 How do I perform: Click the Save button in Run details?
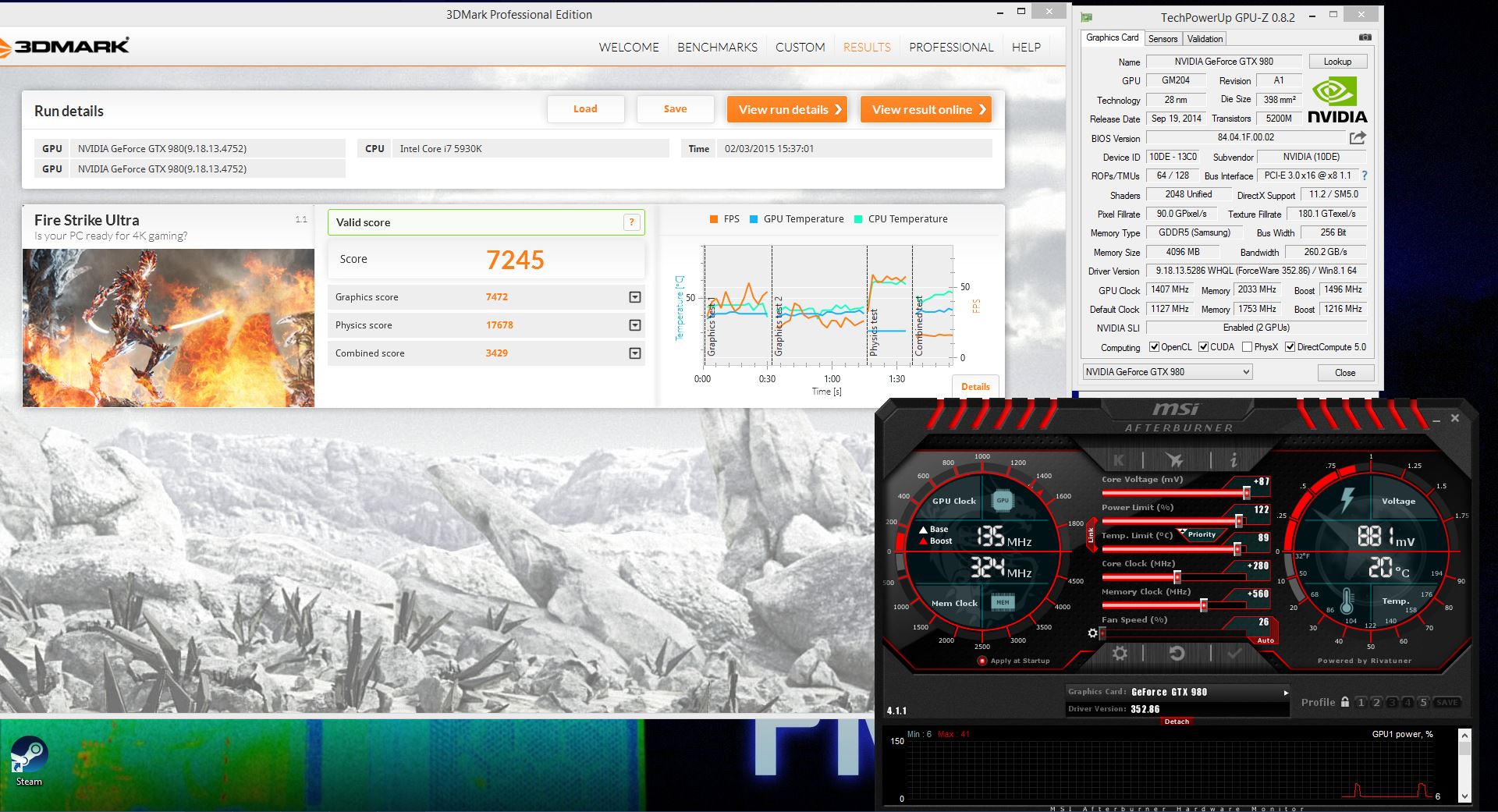click(x=675, y=109)
